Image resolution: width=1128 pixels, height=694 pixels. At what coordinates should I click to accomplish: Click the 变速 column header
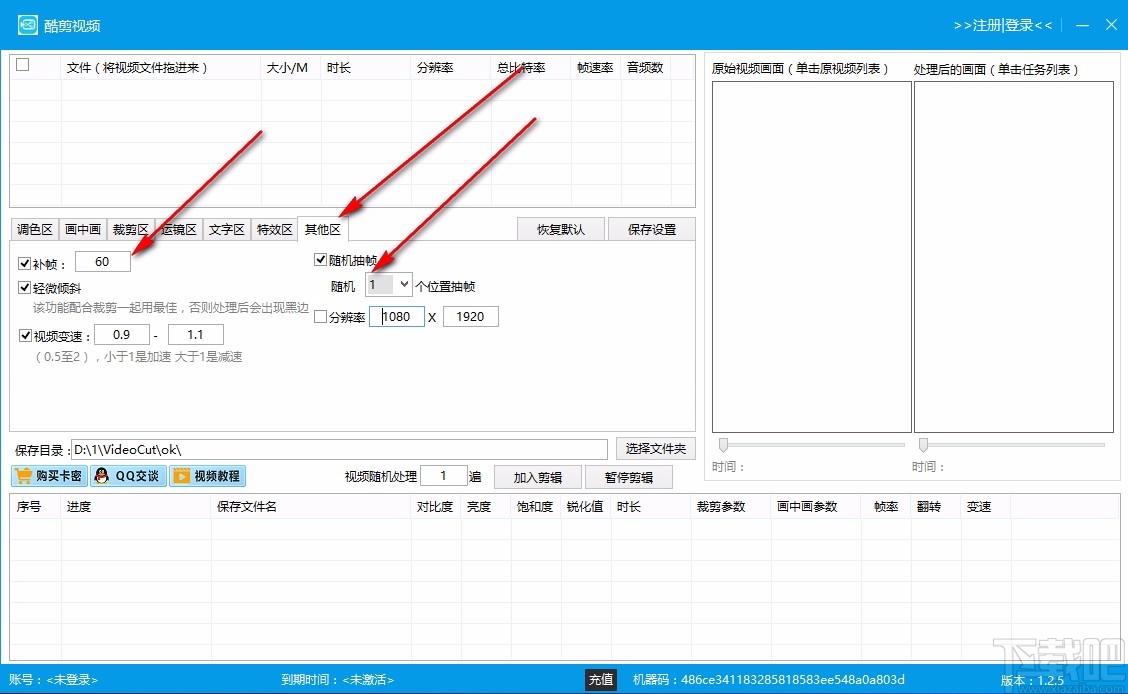(x=986, y=506)
